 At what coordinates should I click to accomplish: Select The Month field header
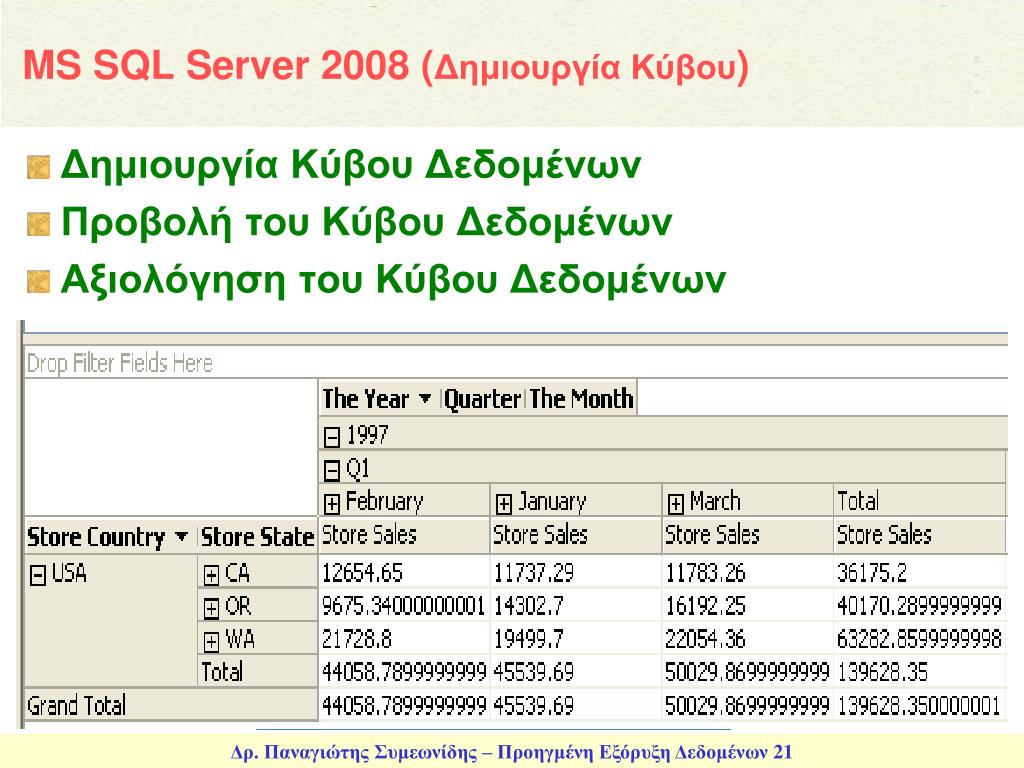pos(581,398)
